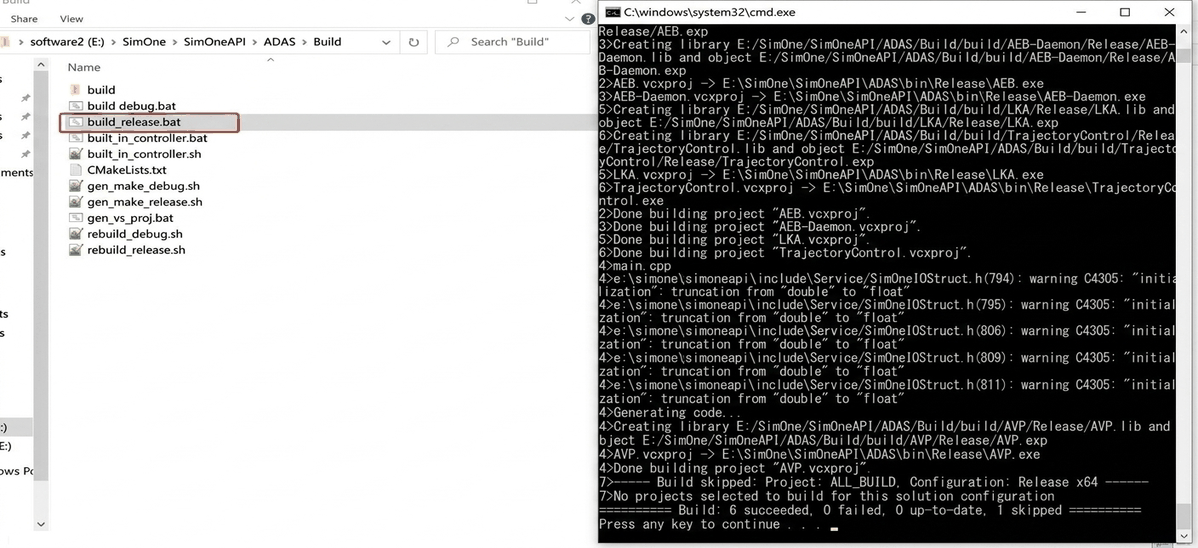Go to software2 (E:) in the address bar
Viewport: 1198px width, 548px height.
[x=66, y=42]
